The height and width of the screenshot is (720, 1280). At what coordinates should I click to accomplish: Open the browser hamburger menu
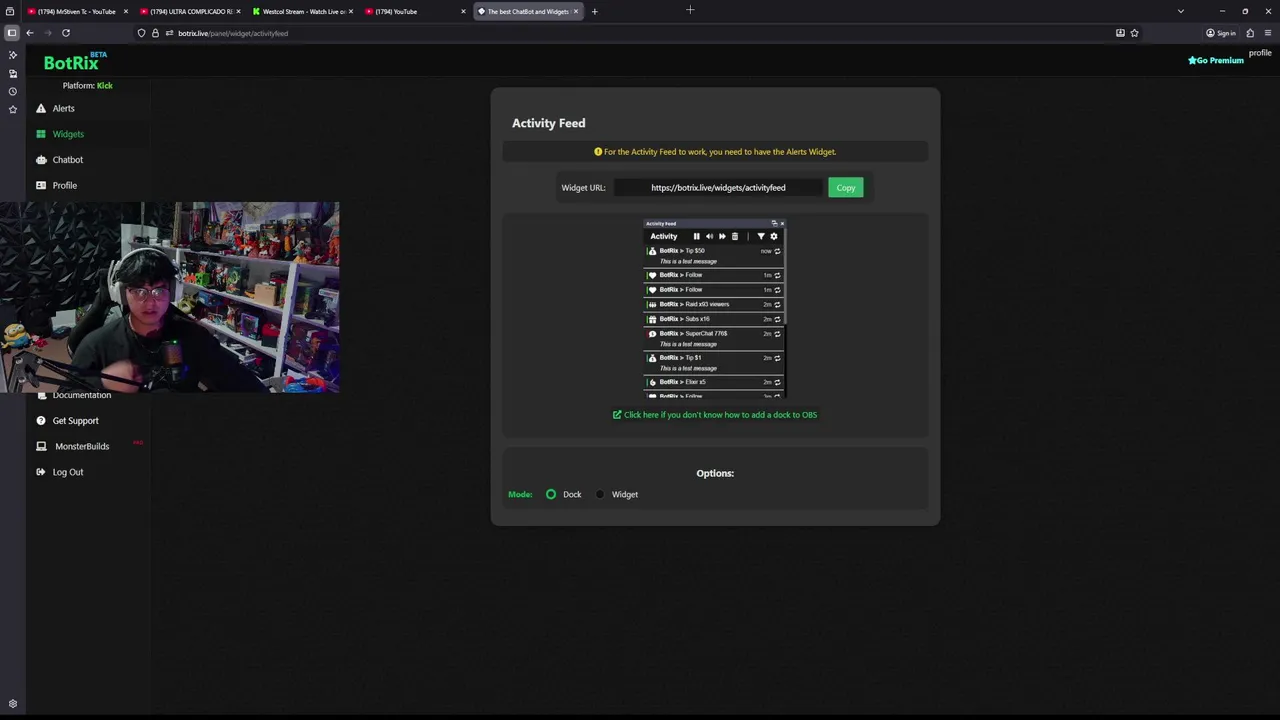pos(1268,33)
